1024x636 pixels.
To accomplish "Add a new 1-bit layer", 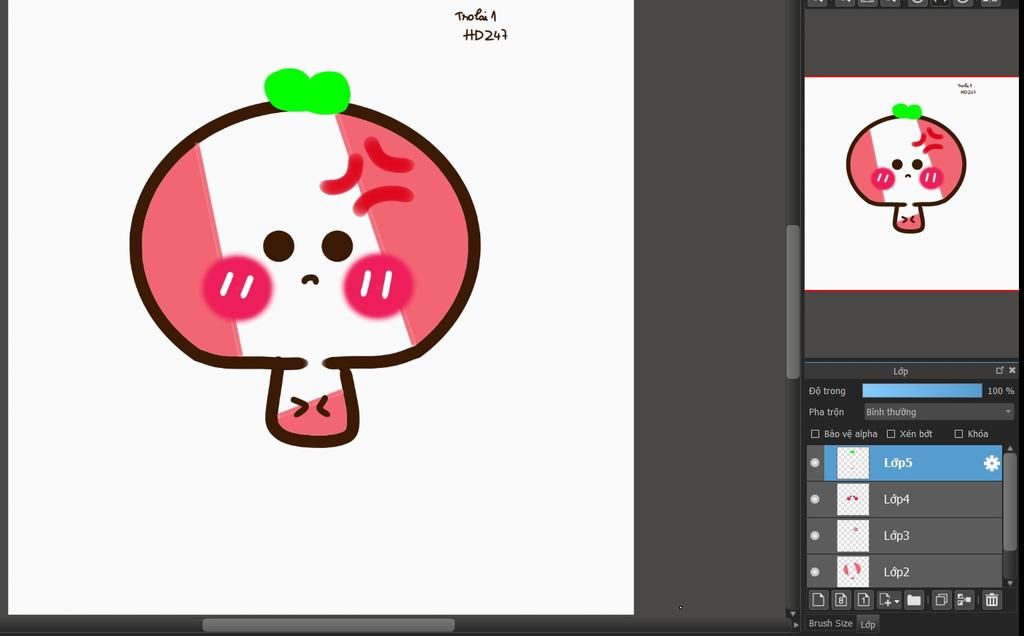I will [863, 600].
